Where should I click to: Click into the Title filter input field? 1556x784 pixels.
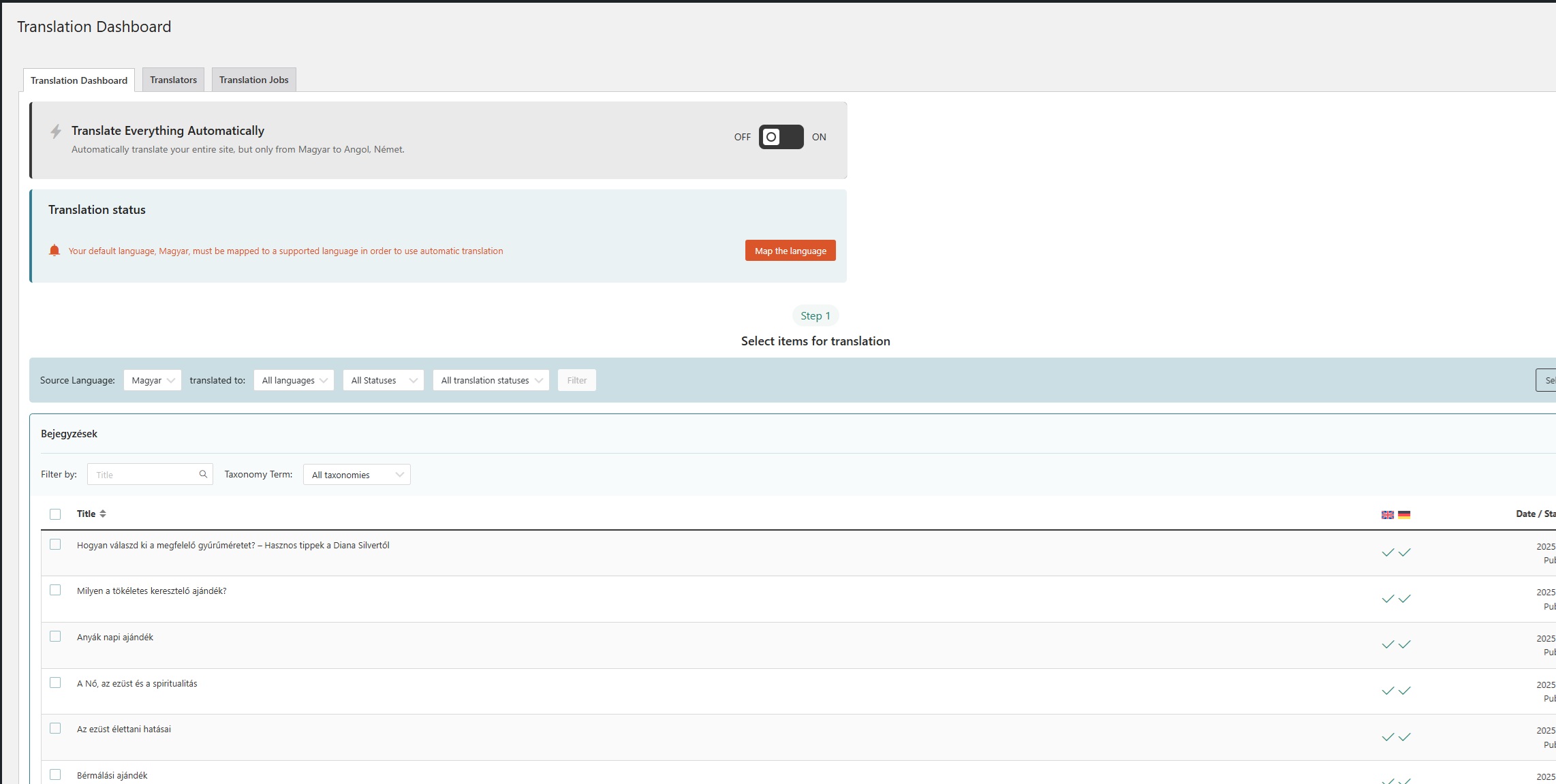pos(143,475)
